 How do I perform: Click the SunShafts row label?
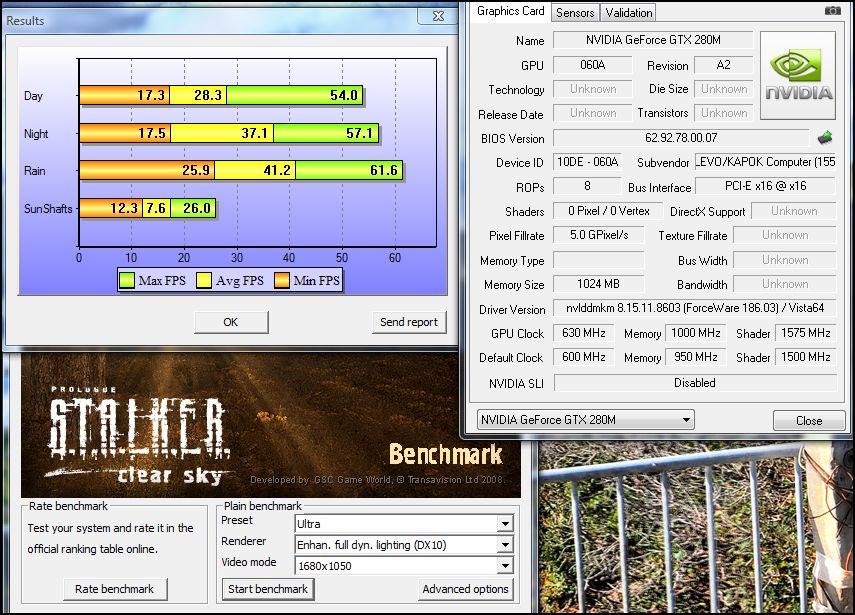click(x=48, y=208)
